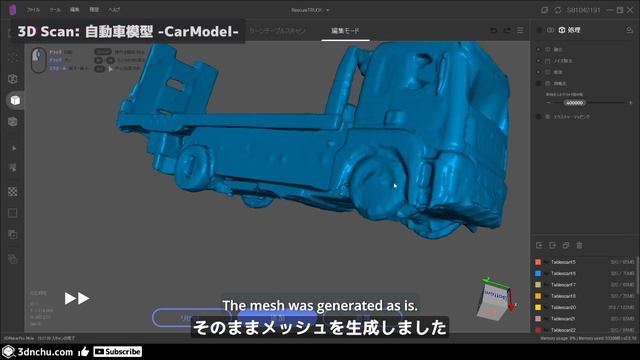This screenshot has height=360, width=640.
Task: Toggle the round dot left of 処理 header
Action: [x=539, y=30]
